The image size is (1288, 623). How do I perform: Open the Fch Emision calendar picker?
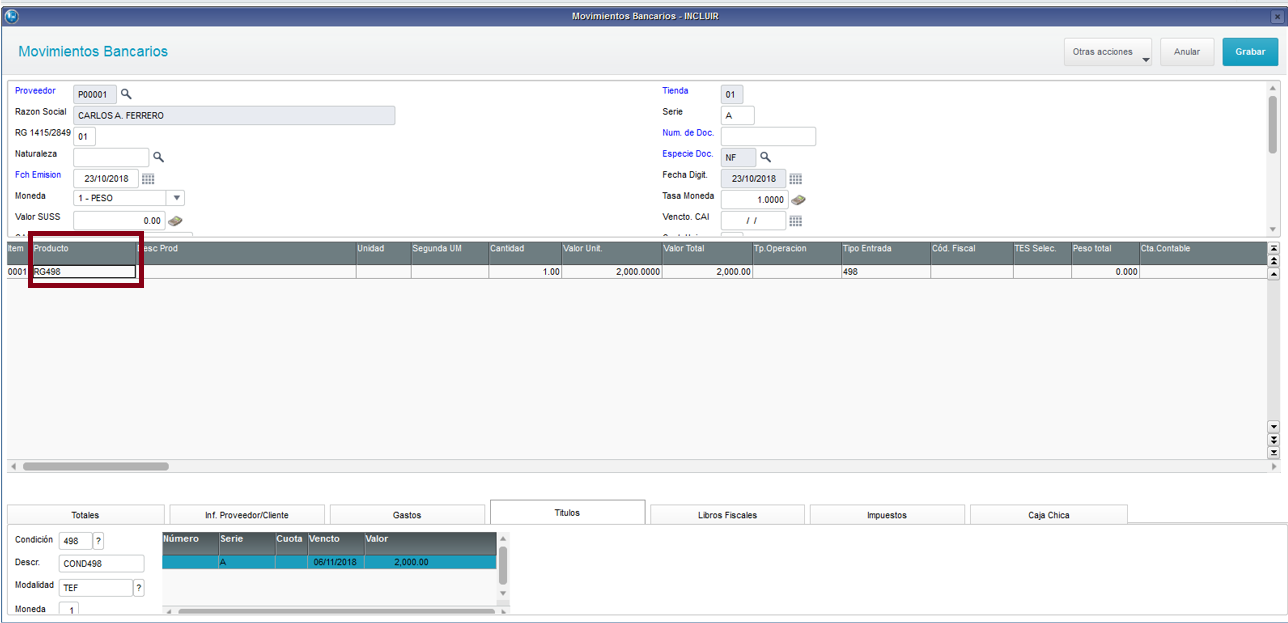[x=148, y=178]
